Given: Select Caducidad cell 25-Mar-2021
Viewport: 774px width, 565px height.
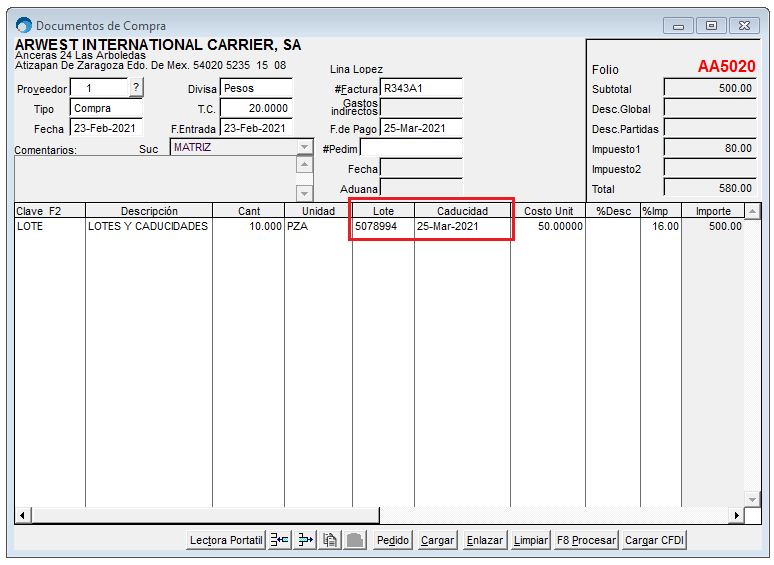Looking at the screenshot, I should tap(463, 226).
